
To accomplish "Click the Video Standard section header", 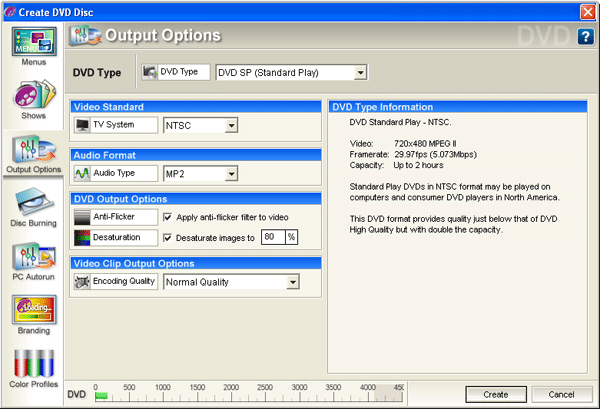I will [196, 107].
